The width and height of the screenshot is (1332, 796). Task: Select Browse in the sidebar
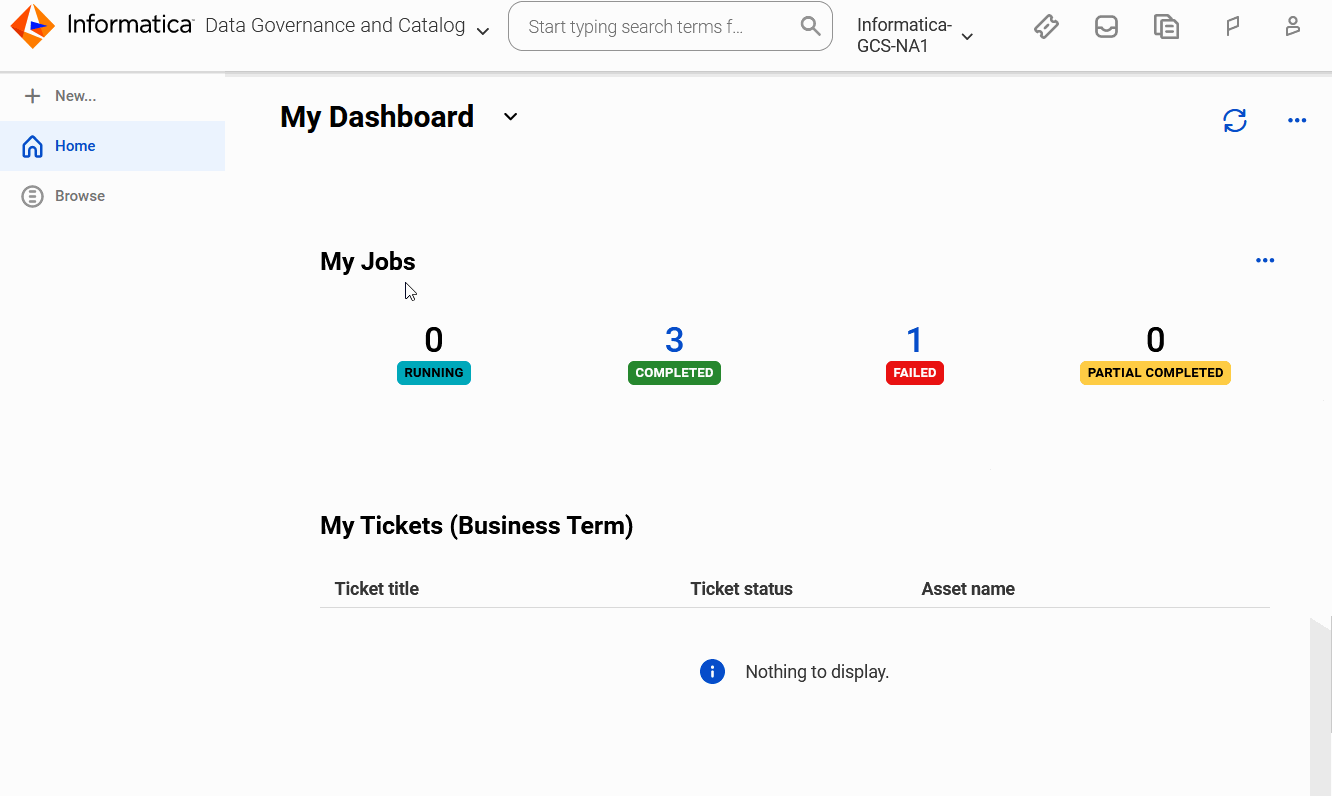tap(112, 196)
